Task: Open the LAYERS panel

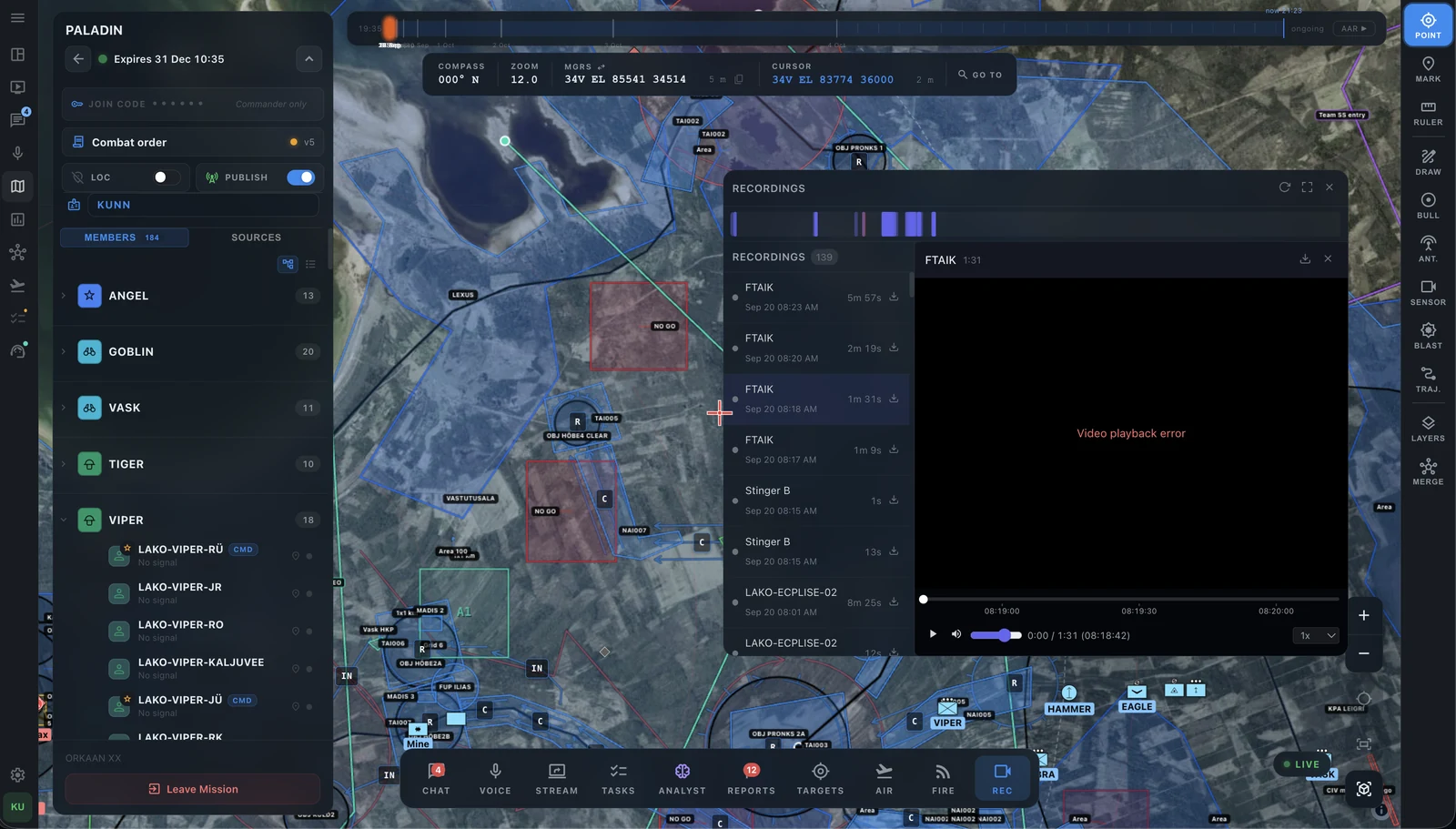Action: tap(1428, 429)
